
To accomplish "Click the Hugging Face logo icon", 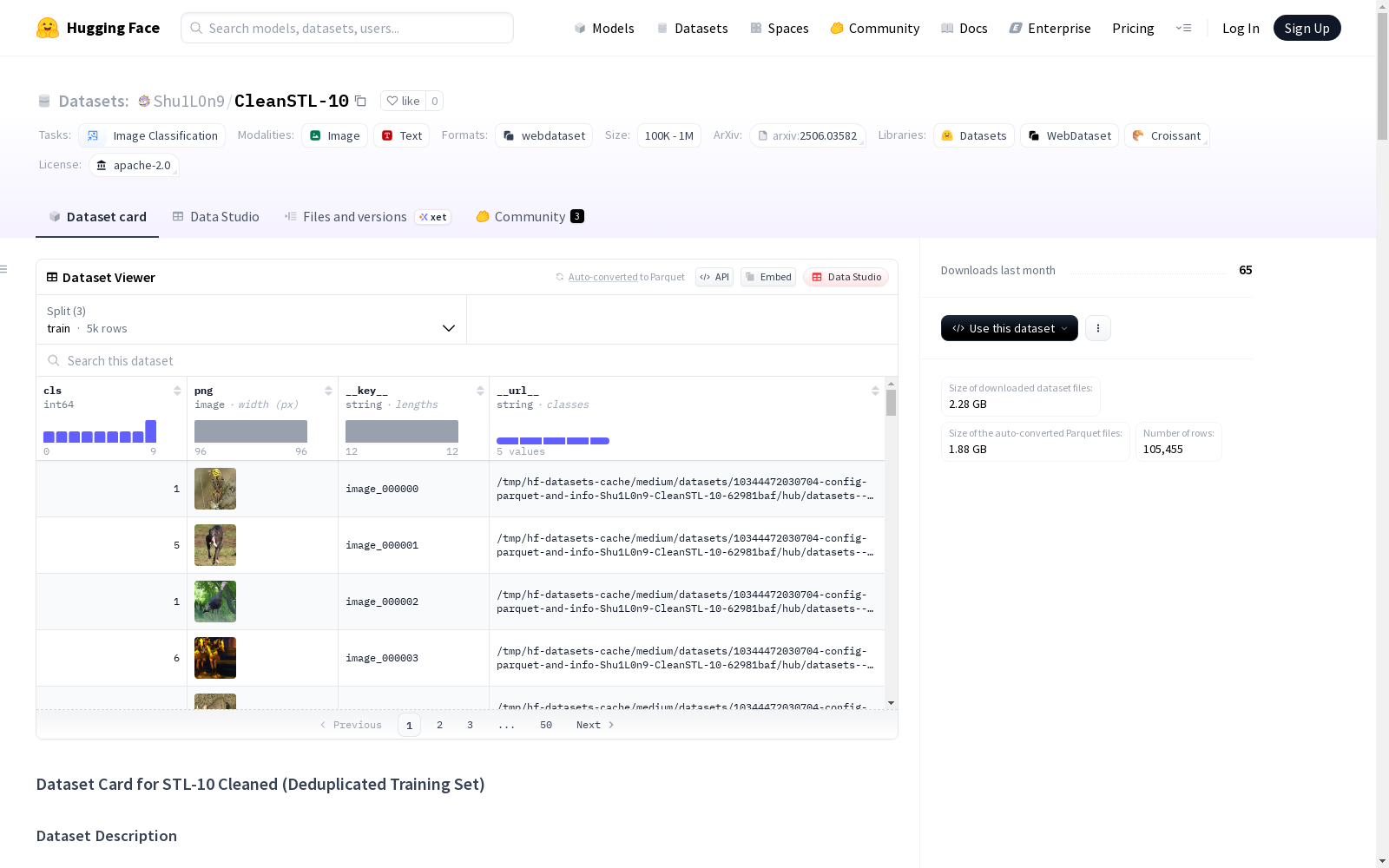I will tap(48, 28).
